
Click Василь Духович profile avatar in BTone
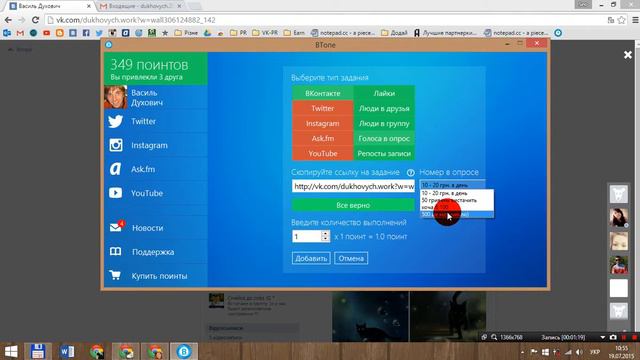coord(116,97)
